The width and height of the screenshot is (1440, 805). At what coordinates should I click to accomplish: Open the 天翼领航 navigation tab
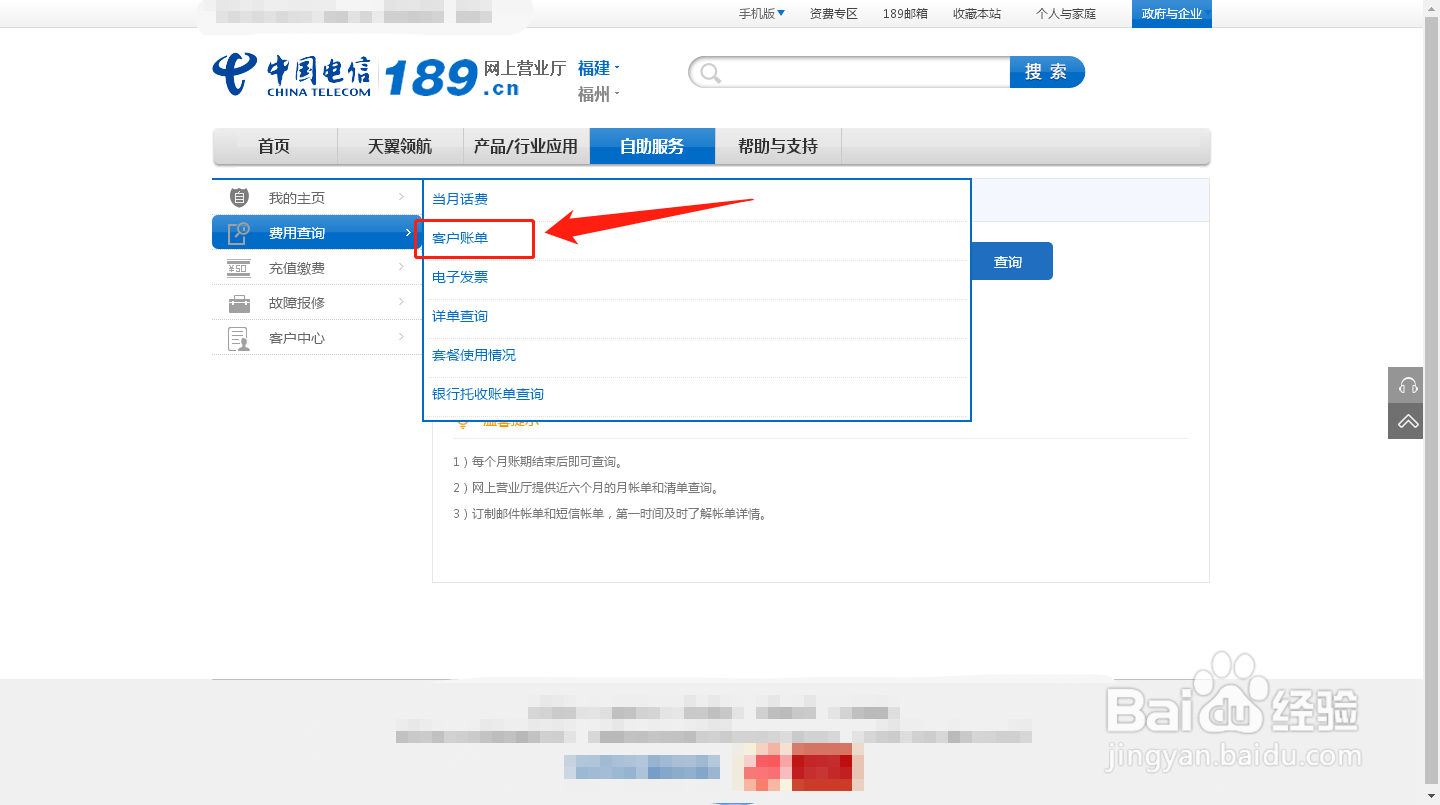point(400,146)
